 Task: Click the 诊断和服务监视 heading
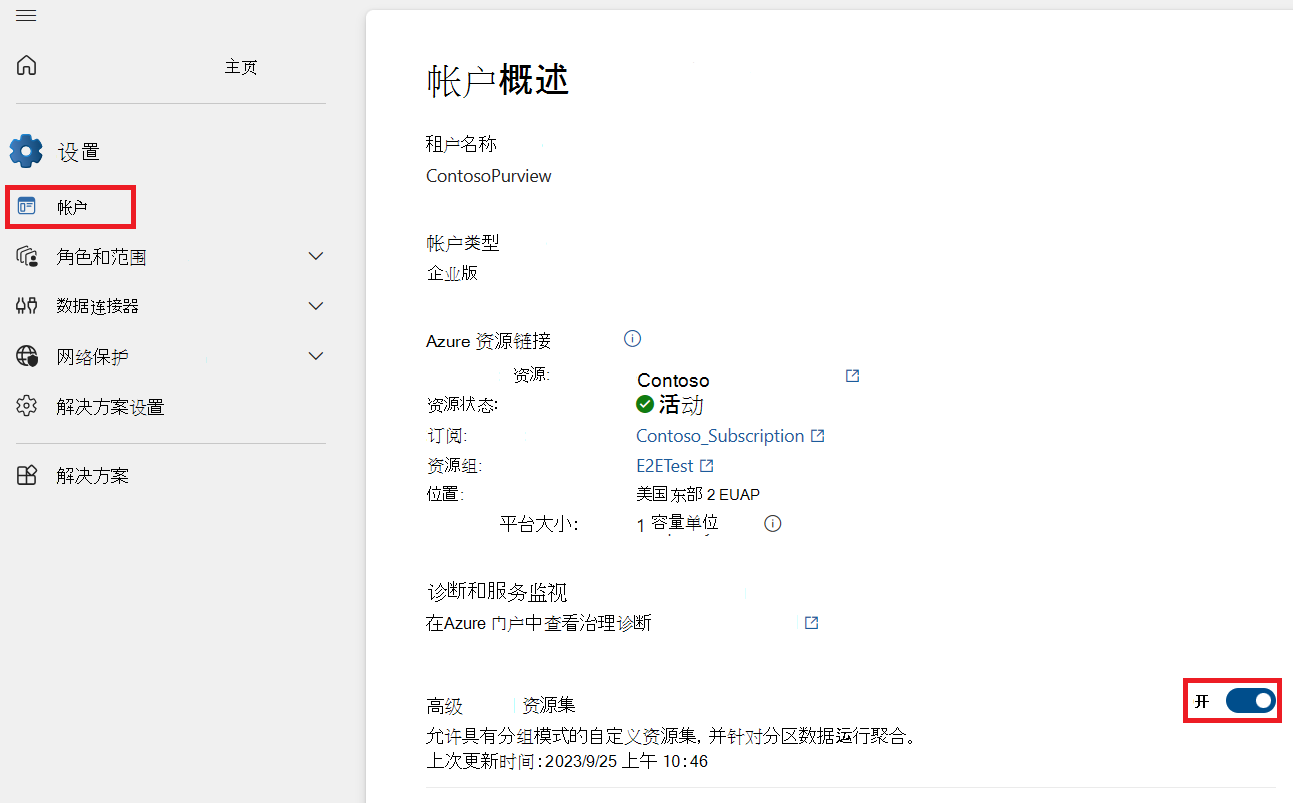(x=497, y=592)
